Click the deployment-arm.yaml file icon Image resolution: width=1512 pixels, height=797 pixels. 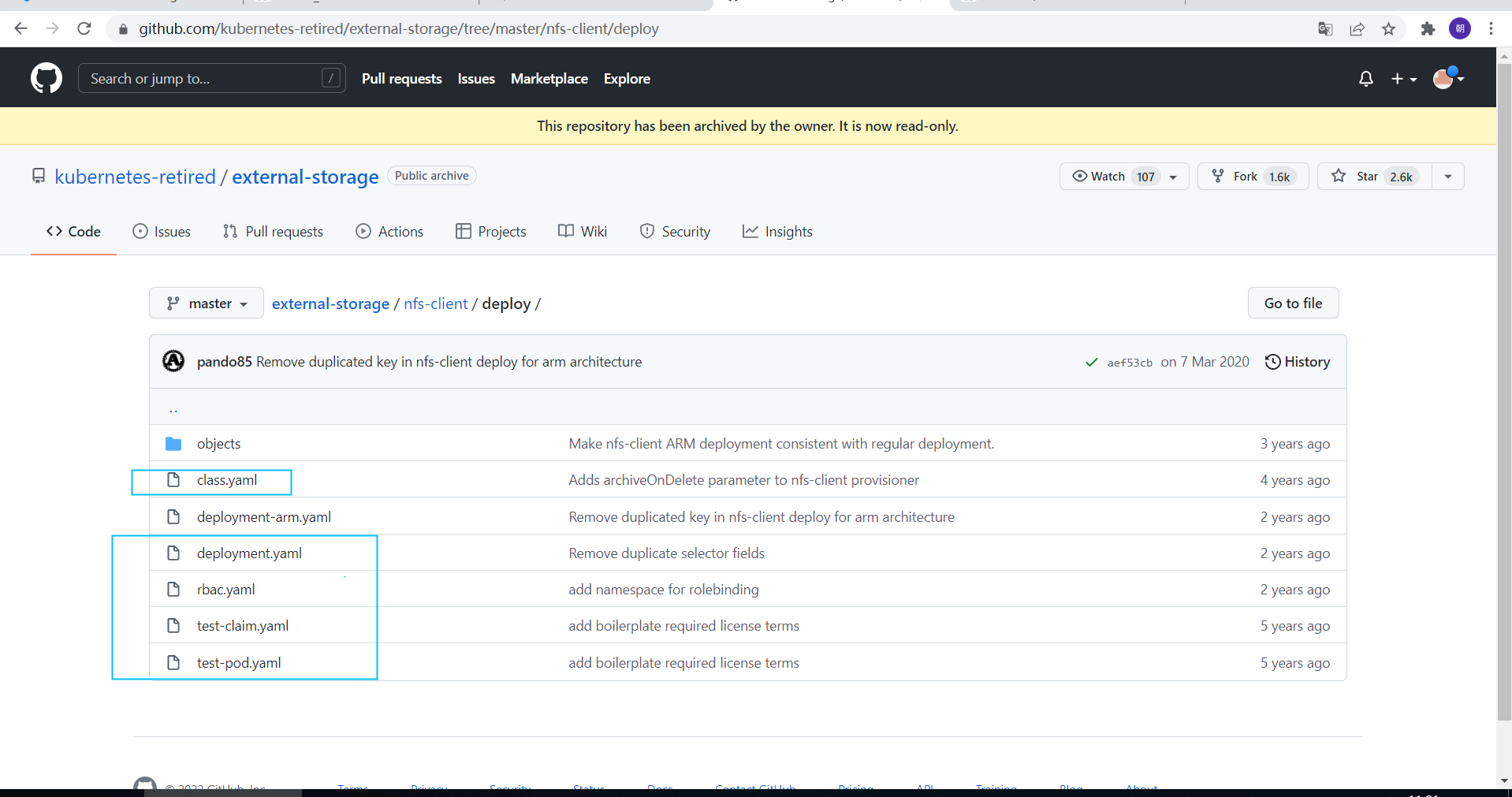click(173, 517)
